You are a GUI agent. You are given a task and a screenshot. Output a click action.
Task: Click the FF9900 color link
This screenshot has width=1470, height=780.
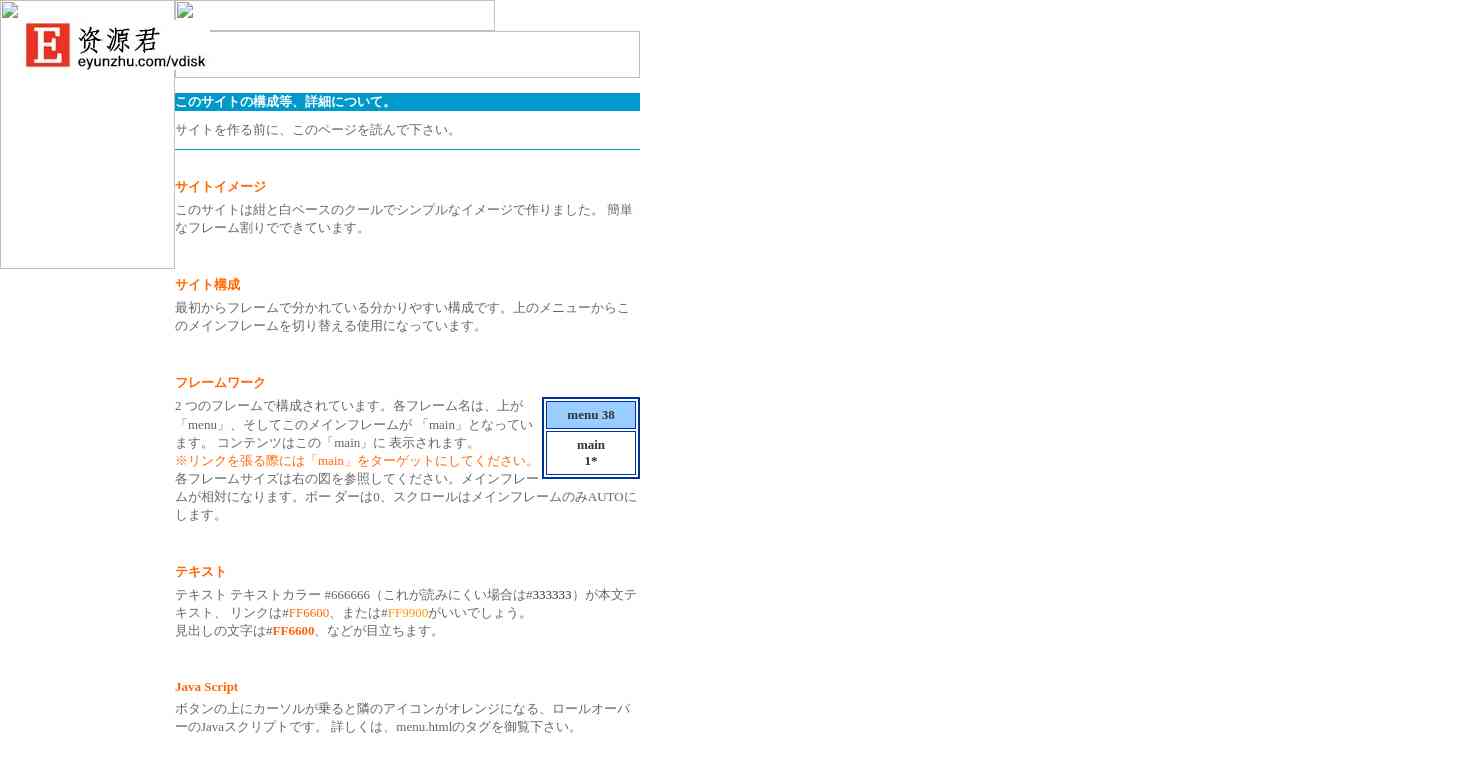click(408, 613)
